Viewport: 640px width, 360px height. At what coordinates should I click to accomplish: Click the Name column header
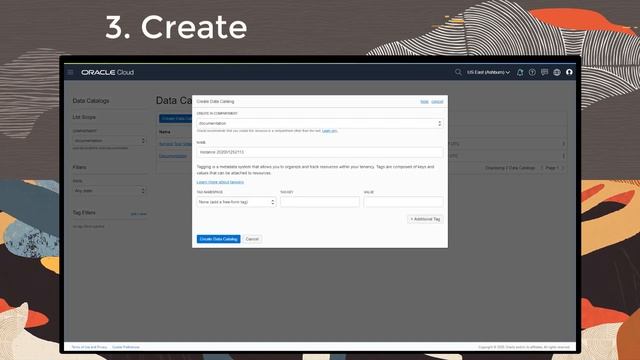click(164, 132)
